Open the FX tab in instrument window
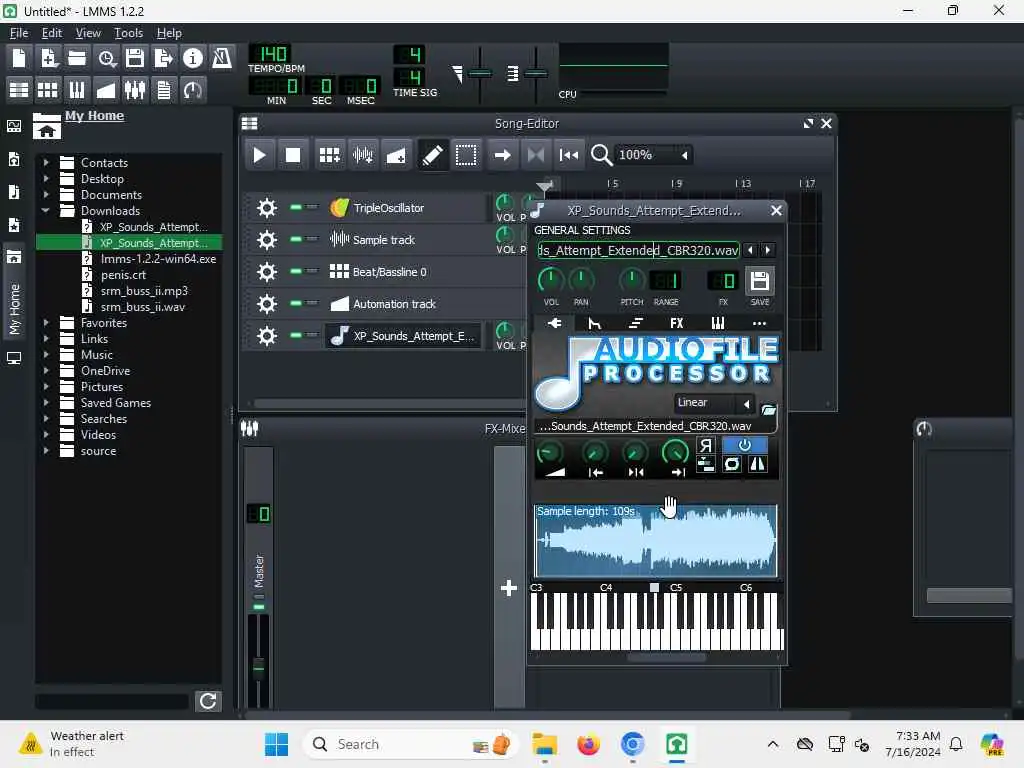Viewport: 1024px width, 768px height. [677, 323]
